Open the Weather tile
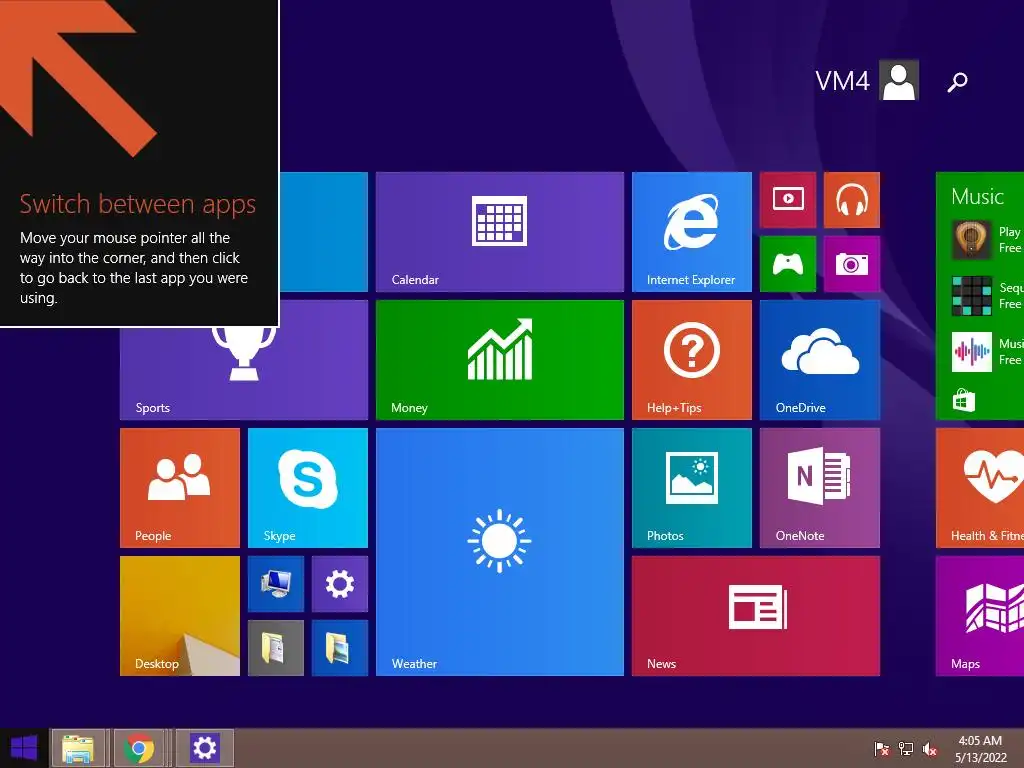This screenshot has height=768, width=1024. 500,552
